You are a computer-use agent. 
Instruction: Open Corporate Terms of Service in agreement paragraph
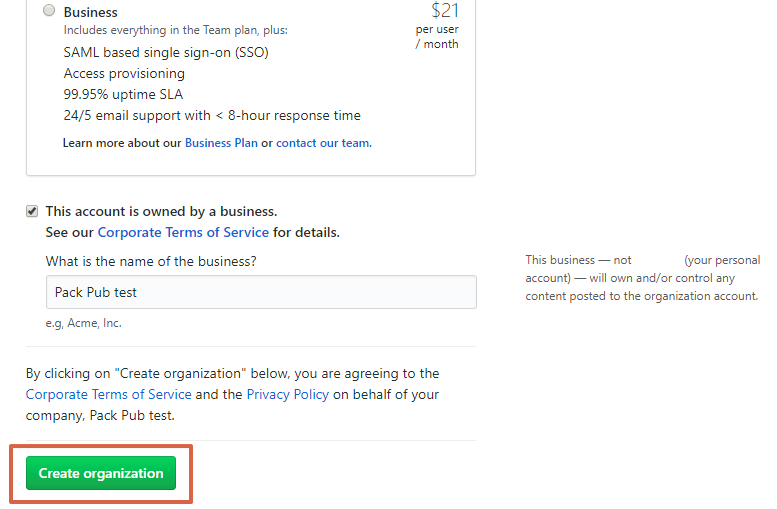pos(109,395)
